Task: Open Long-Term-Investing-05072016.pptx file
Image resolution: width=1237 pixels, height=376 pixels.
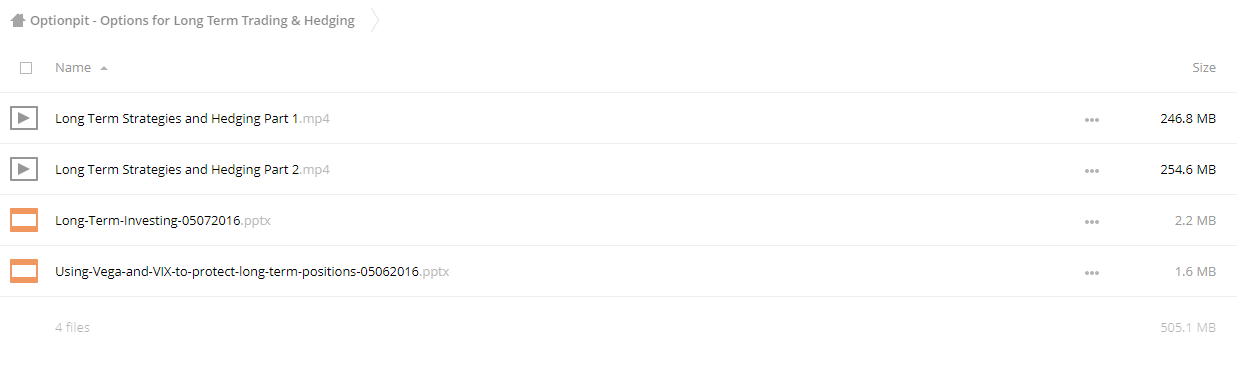Action: point(163,220)
